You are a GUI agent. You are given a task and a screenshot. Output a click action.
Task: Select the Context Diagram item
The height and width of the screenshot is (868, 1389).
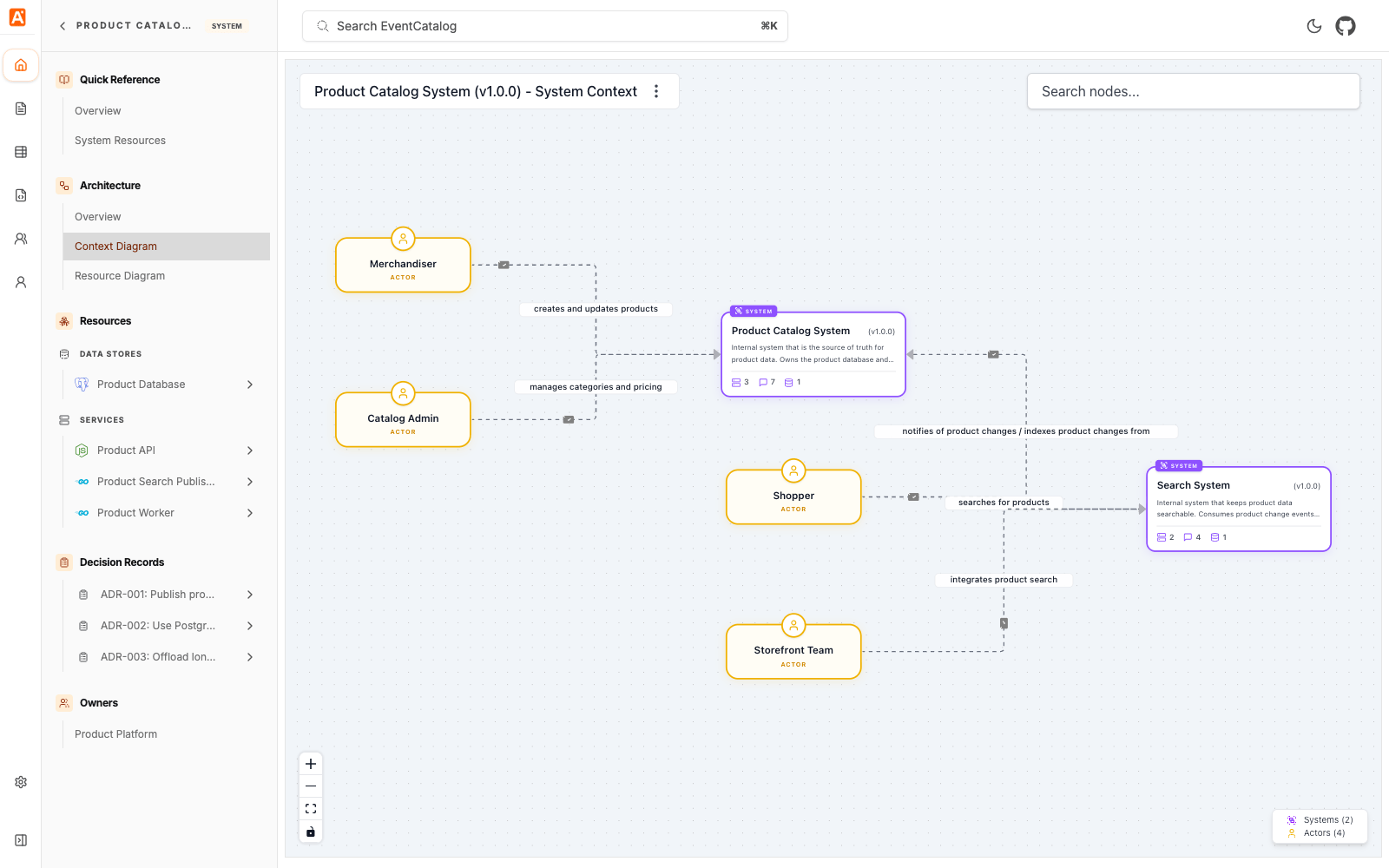166,247
